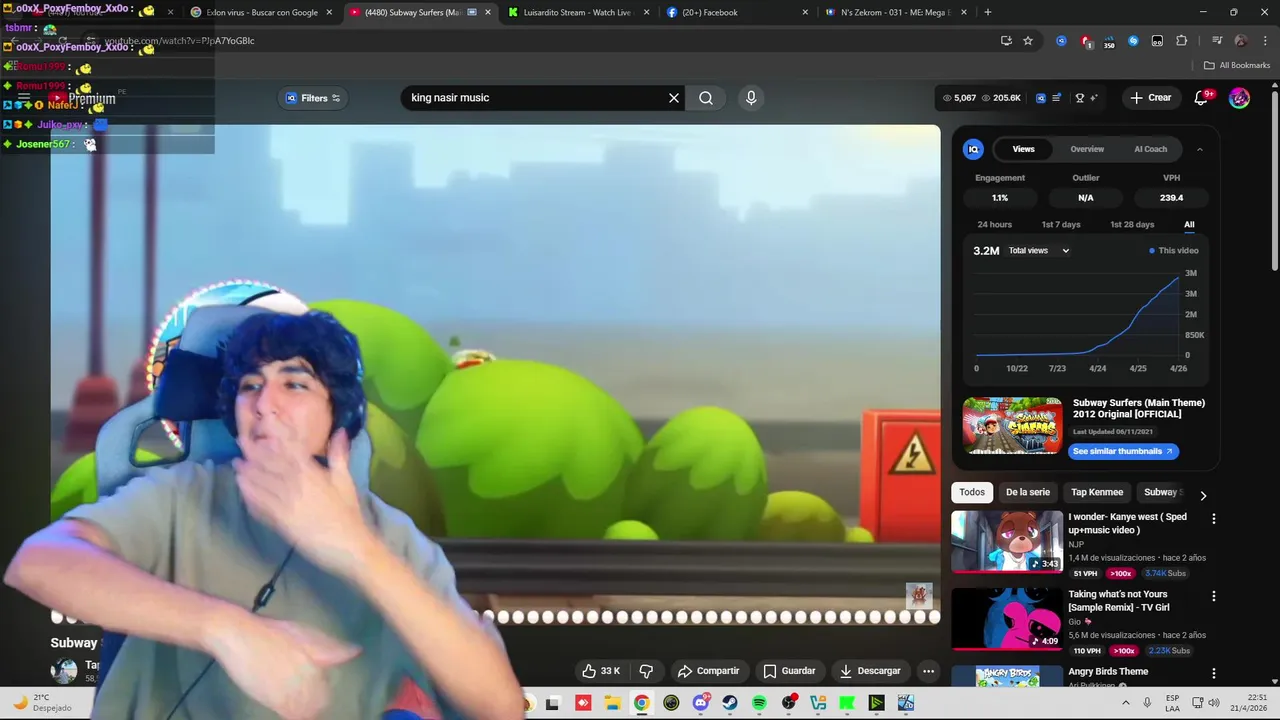Viewport: 1280px width, 720px height.
Task: Click the magnifier search button
Action: [x=706, y=98]
